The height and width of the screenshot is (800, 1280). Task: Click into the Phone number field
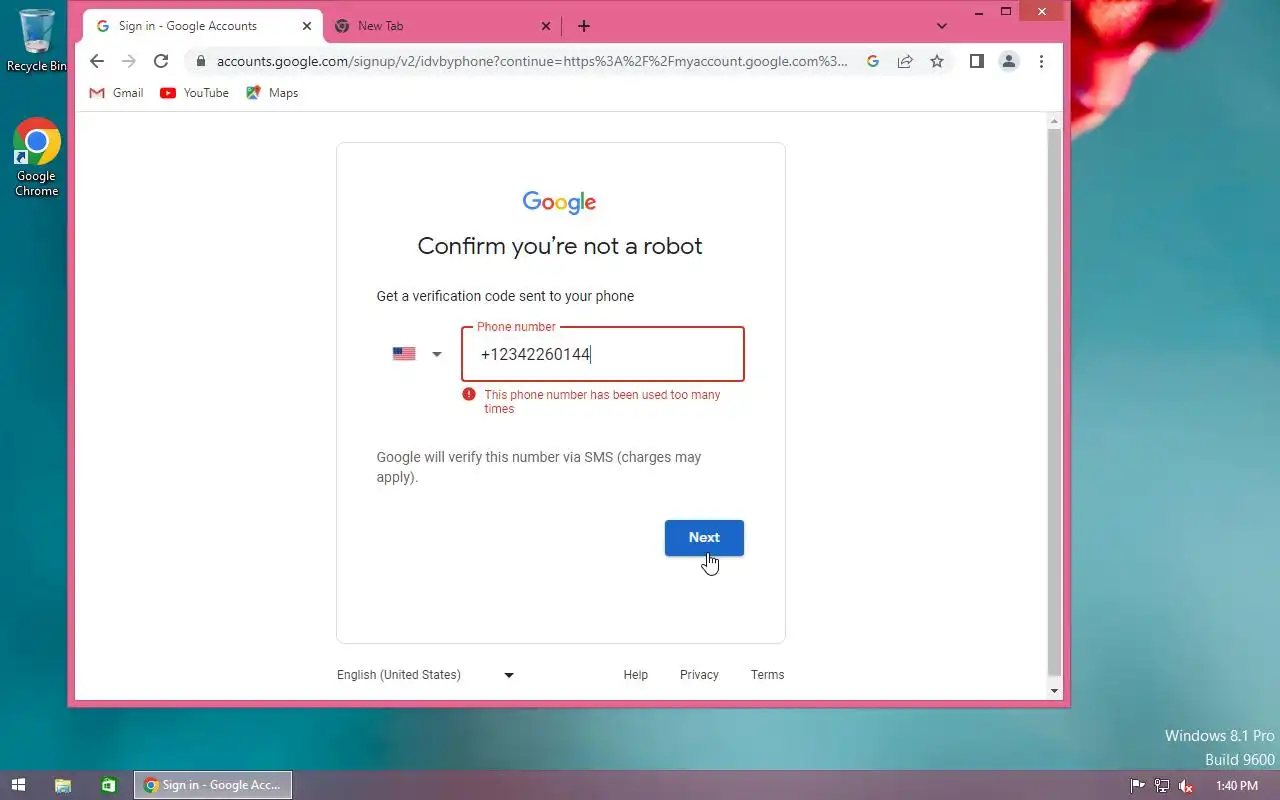(x=603, y=354)
